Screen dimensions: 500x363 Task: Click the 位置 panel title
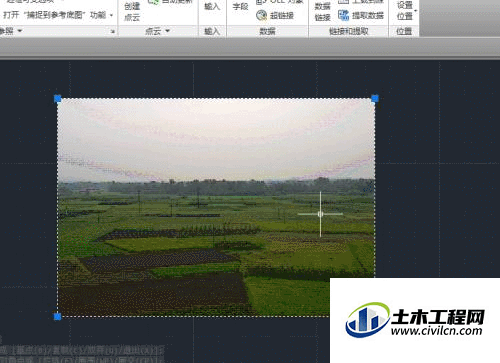(404, 31)
